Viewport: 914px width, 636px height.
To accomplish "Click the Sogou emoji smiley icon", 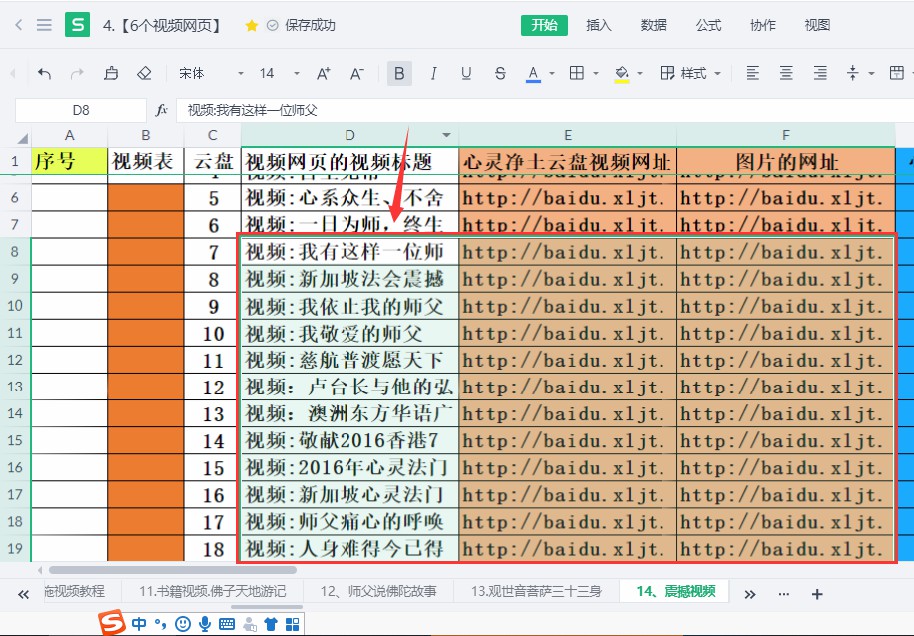I will click(183, 624).
